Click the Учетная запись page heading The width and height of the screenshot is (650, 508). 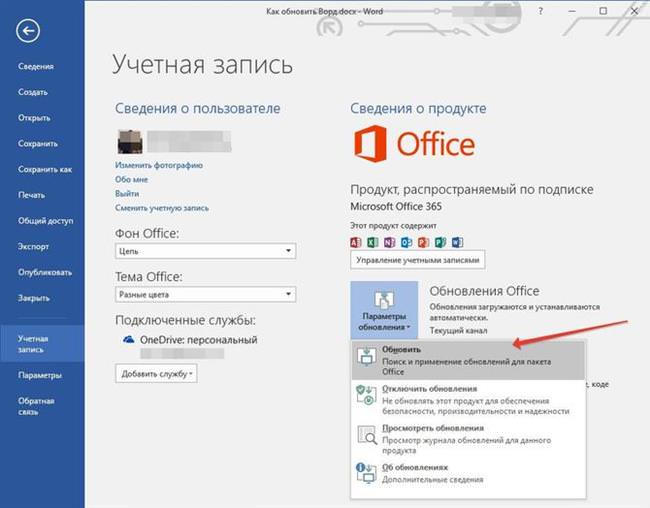click(202, 65)
